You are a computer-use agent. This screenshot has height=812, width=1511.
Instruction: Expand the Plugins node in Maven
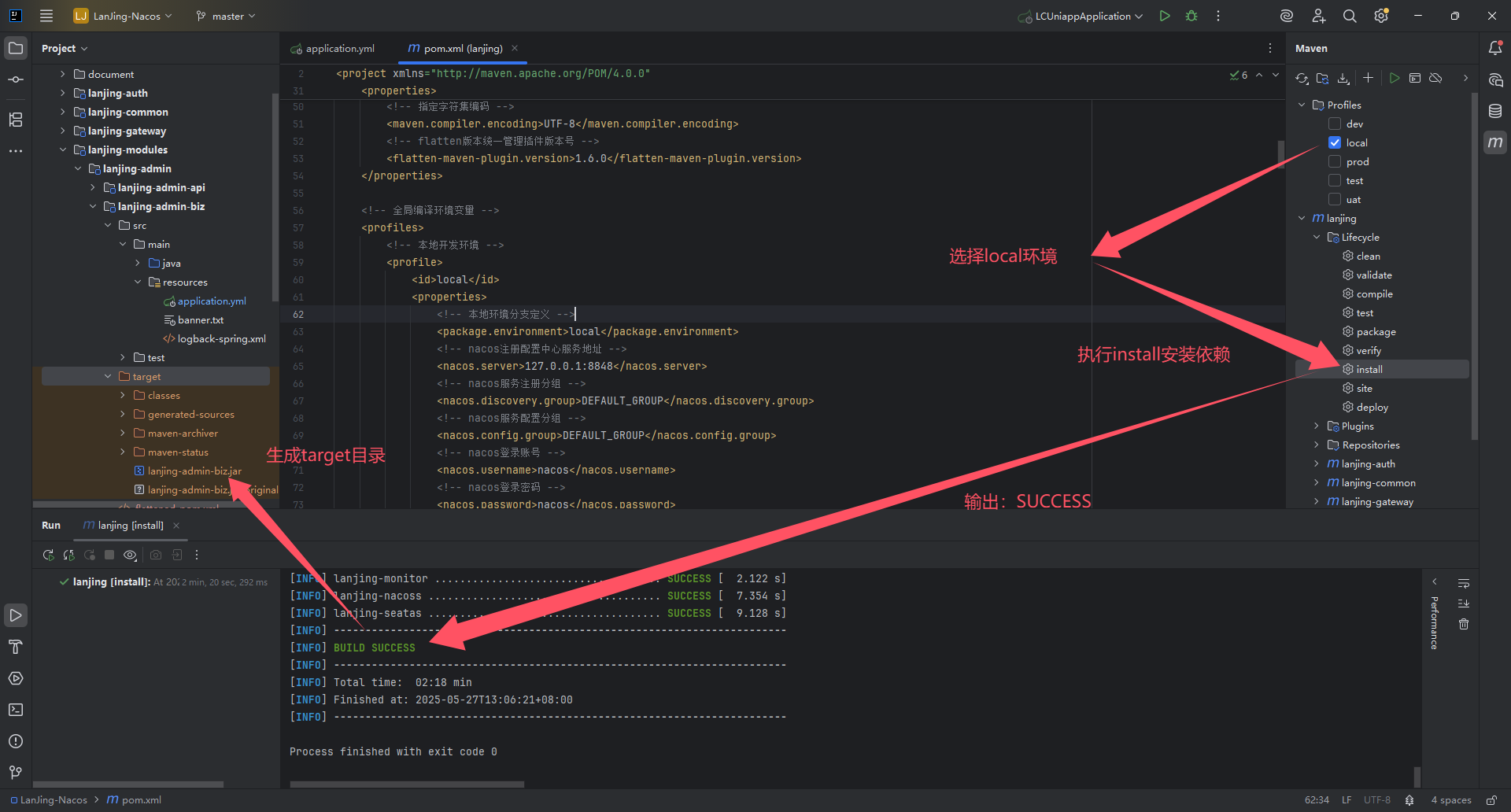pos(1317,426)
